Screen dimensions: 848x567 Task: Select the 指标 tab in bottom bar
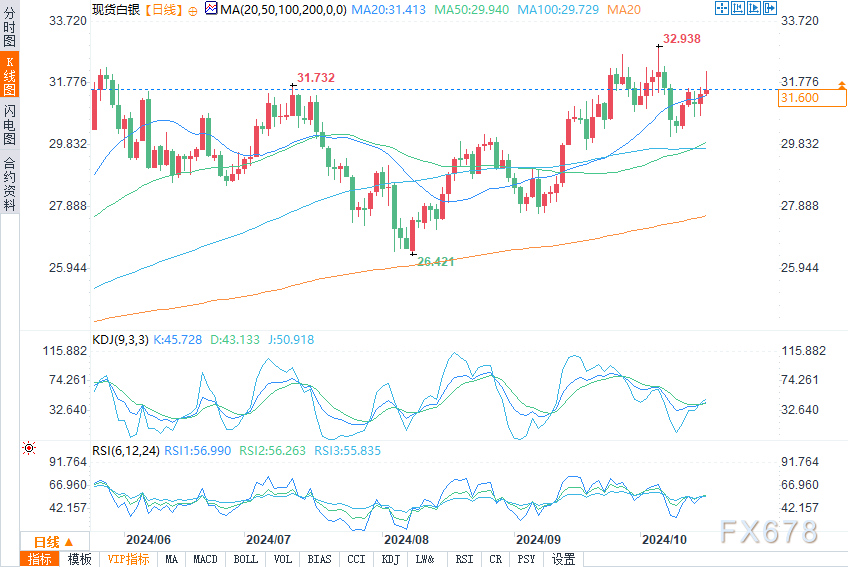tap(41, 559)
